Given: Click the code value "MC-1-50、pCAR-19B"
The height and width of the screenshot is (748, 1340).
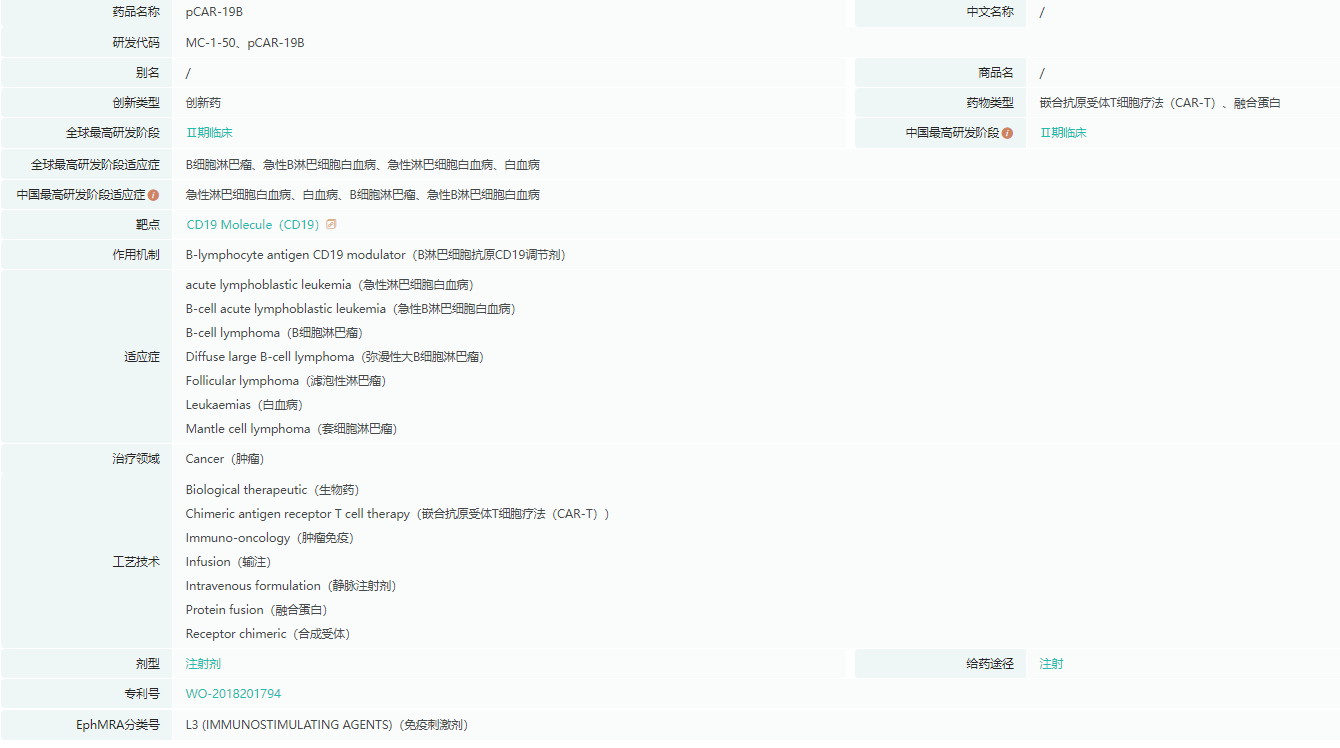Looking at the screenshot, I should 245,43.
